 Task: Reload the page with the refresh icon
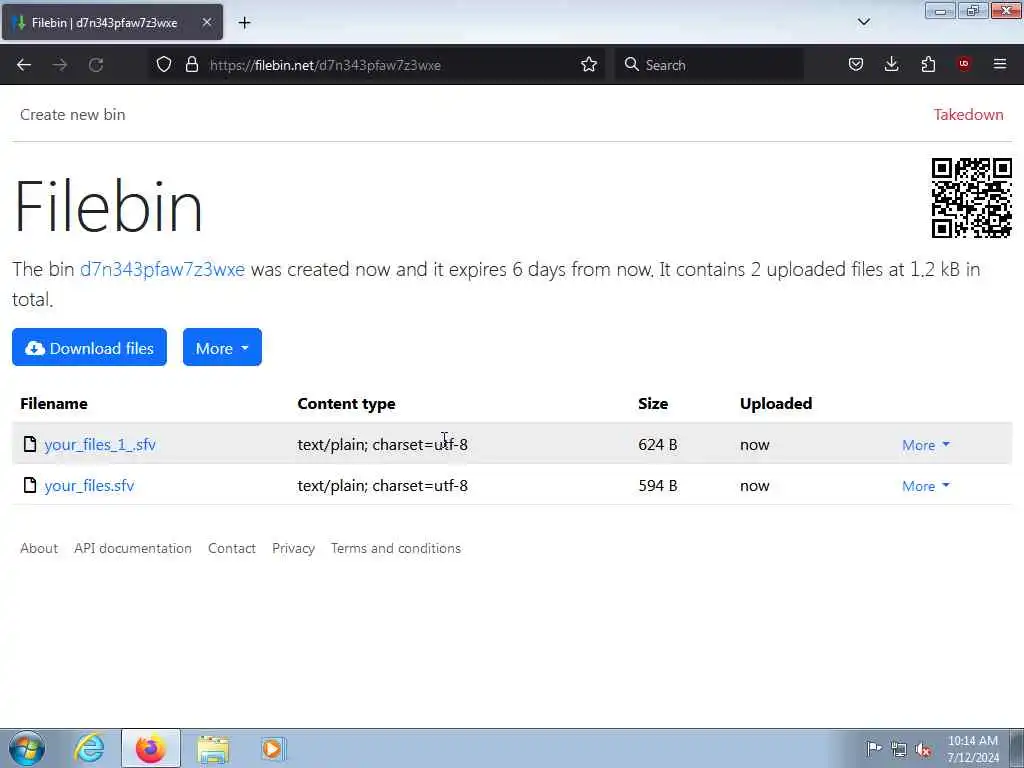(96, 65)
